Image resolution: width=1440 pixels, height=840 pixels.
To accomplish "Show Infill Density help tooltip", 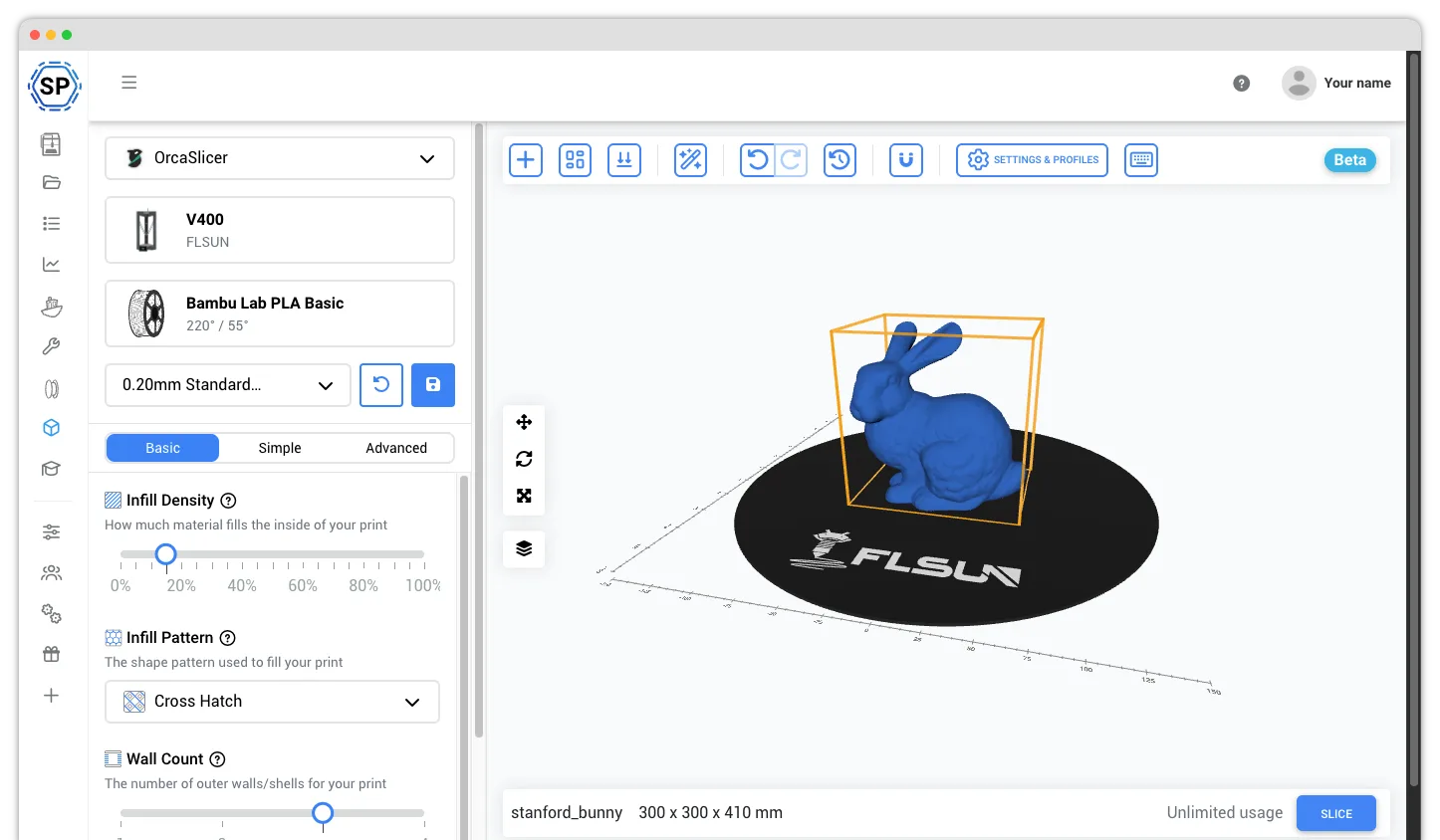I will 228,501.
